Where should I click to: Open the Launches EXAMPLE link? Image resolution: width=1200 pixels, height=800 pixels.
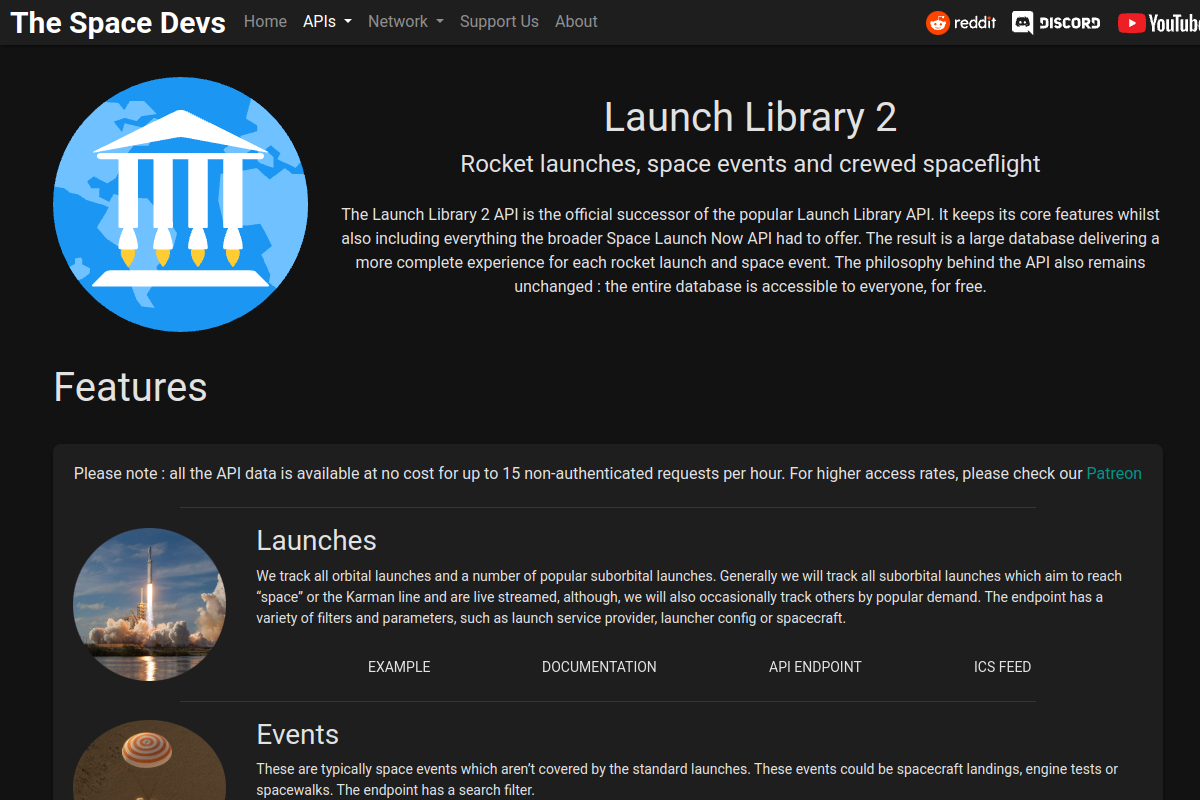point(399,667)
